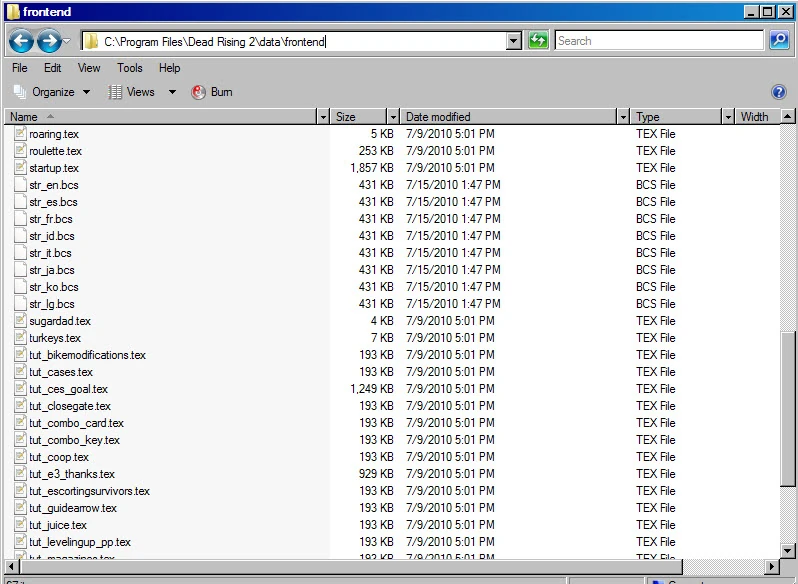Screen dimensions: 798x584
Task: Click the vertical scrollbar down arrow
Action: [x=787, y=550]
